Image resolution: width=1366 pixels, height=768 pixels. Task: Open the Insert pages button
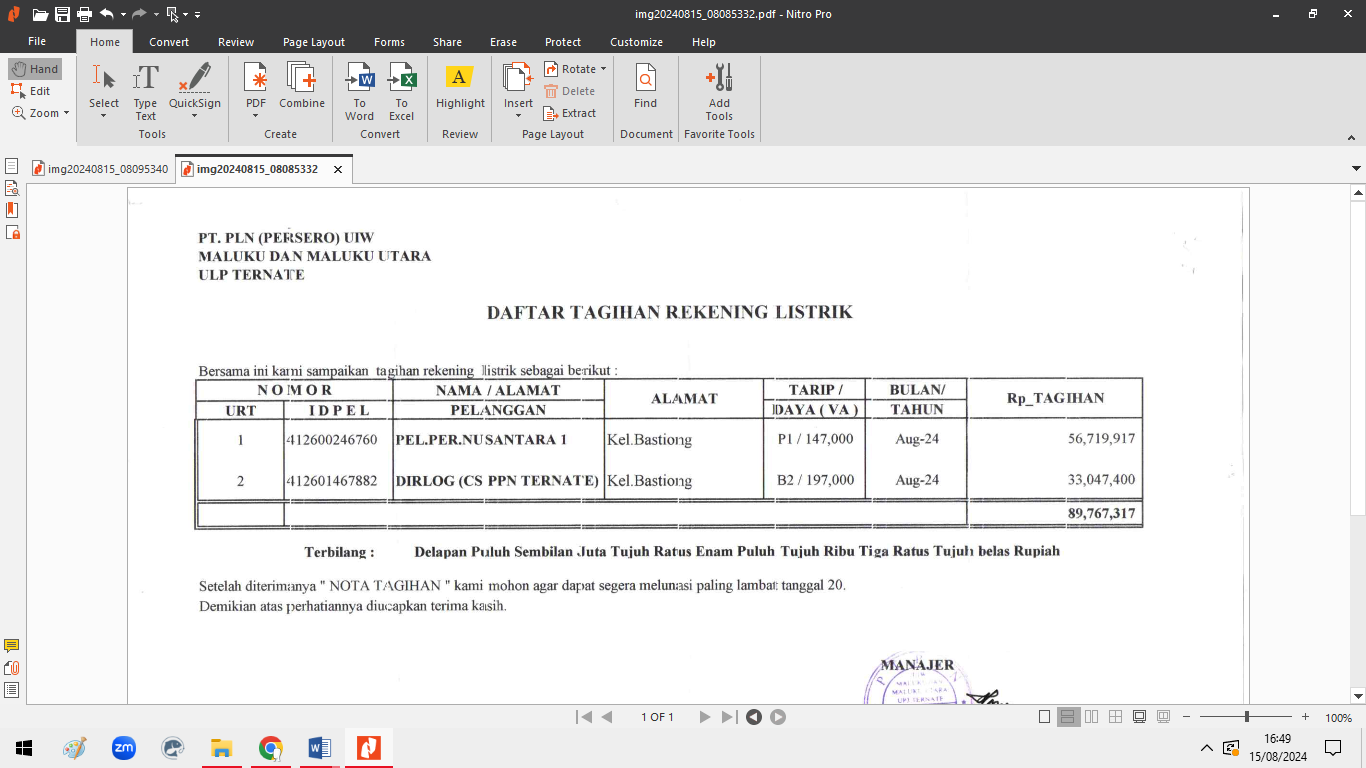518,91
